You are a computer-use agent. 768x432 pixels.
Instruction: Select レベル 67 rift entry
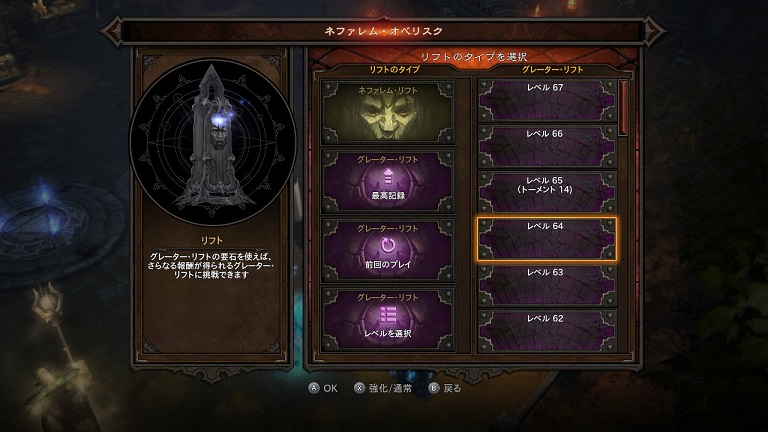pos(547,100)
